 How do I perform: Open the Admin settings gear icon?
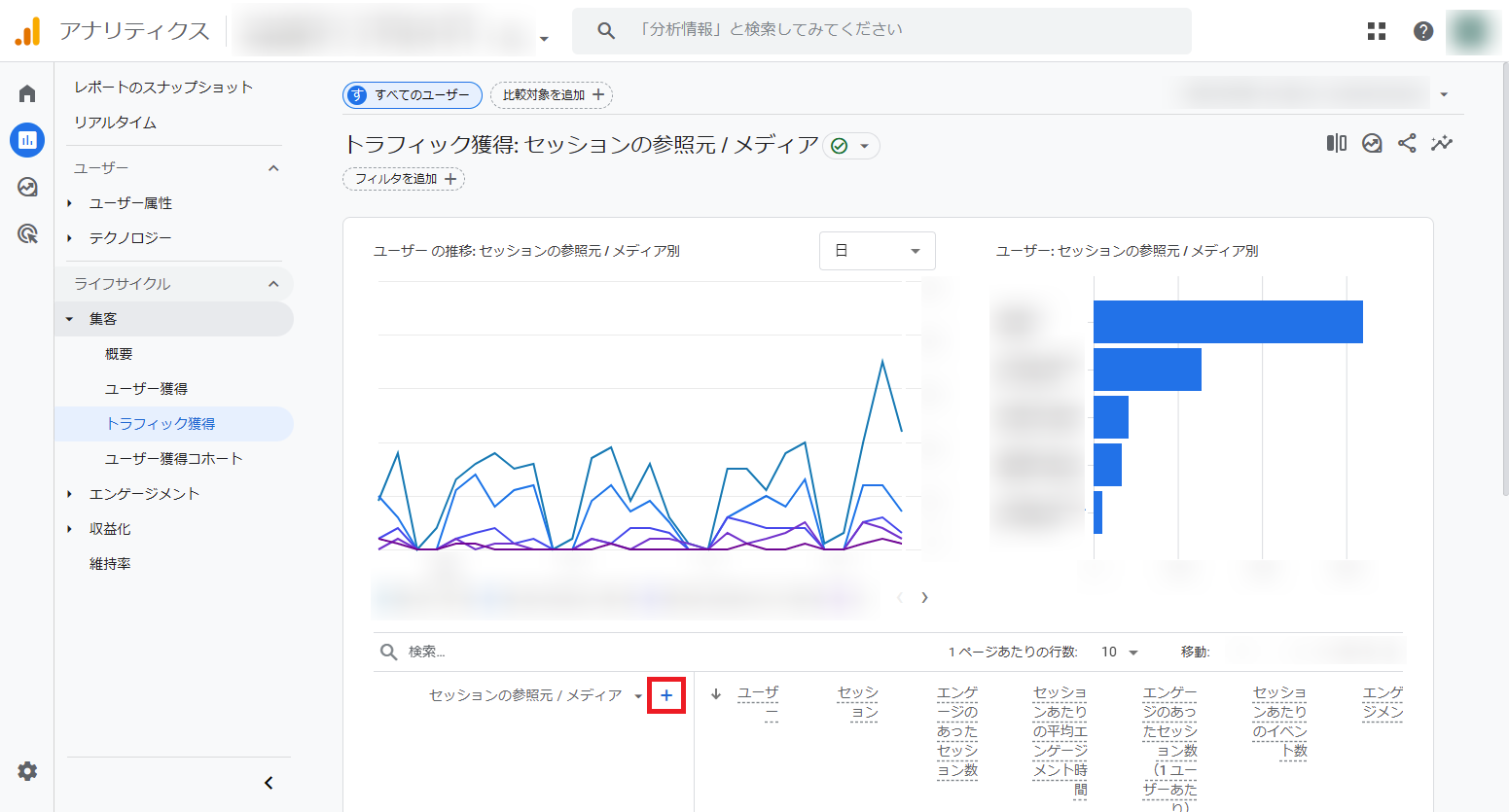pyautogui.click(x=27, y=771)
